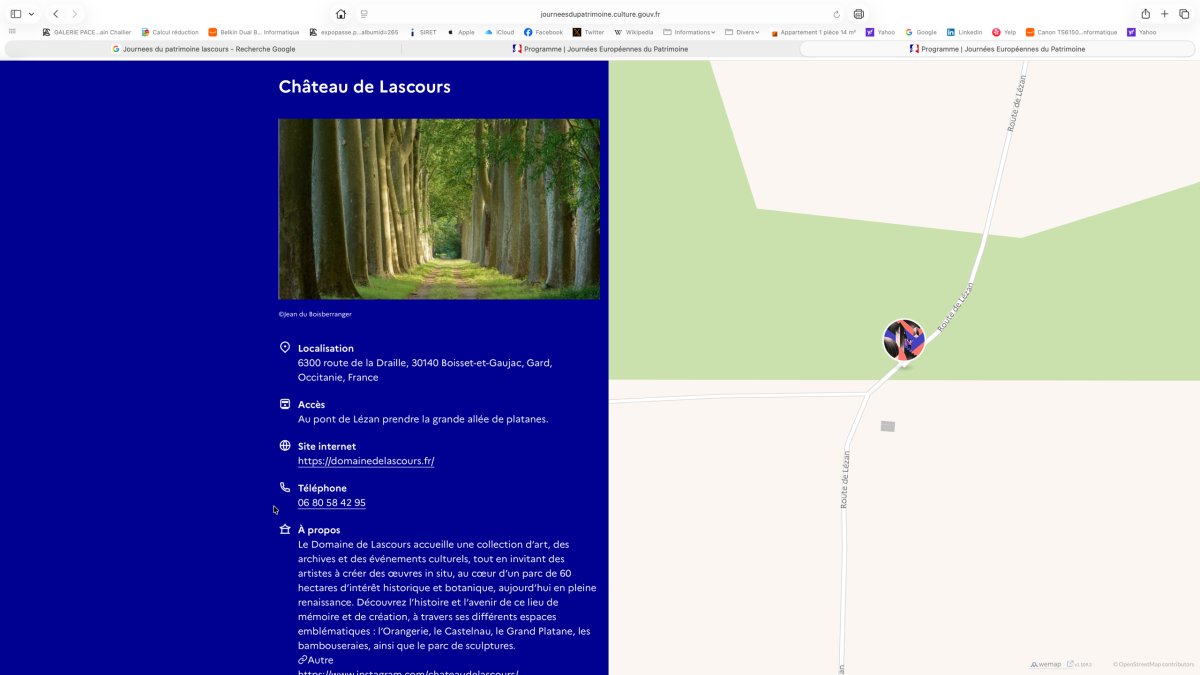This screenshot has height=675, width=1200.
Task: Switch to the Recherche Google tab
Action: pos(203,48)
